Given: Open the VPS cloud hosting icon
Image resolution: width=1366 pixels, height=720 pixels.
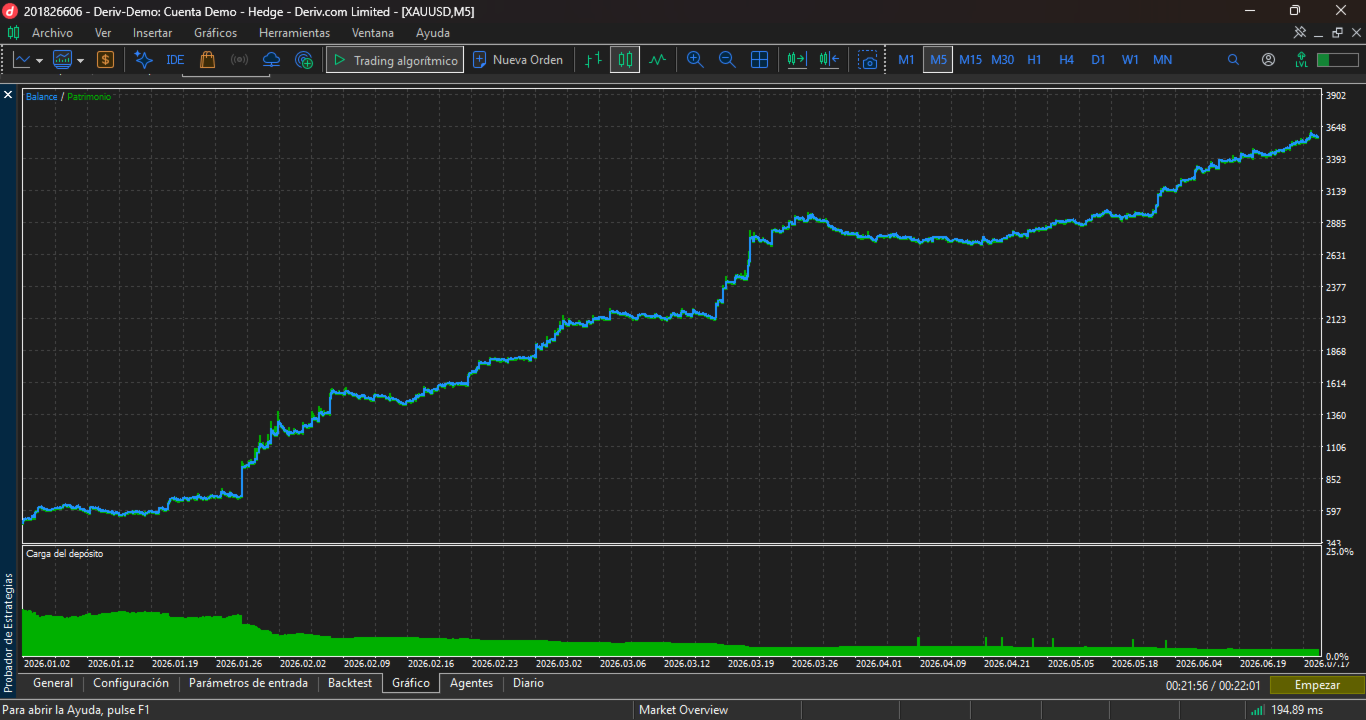Looking at the screenshot, I should (271, 60).
